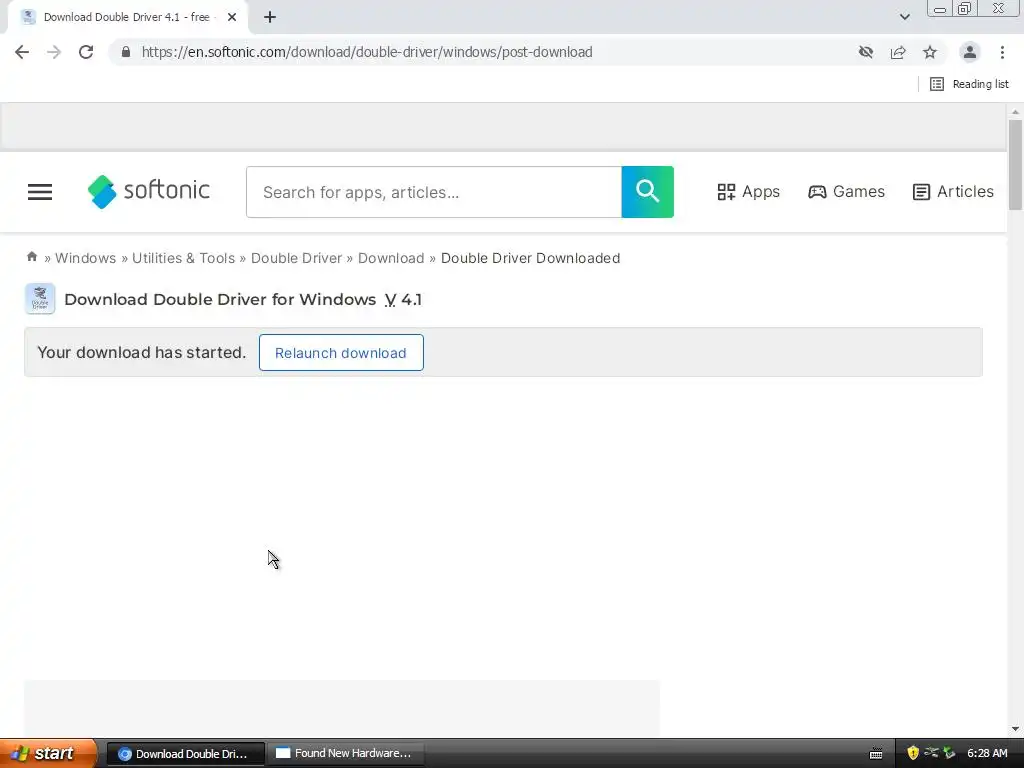Click the on-screen keyboard tray icon
This screenshot has width=1024, height=768.
(x=876, y=754)
